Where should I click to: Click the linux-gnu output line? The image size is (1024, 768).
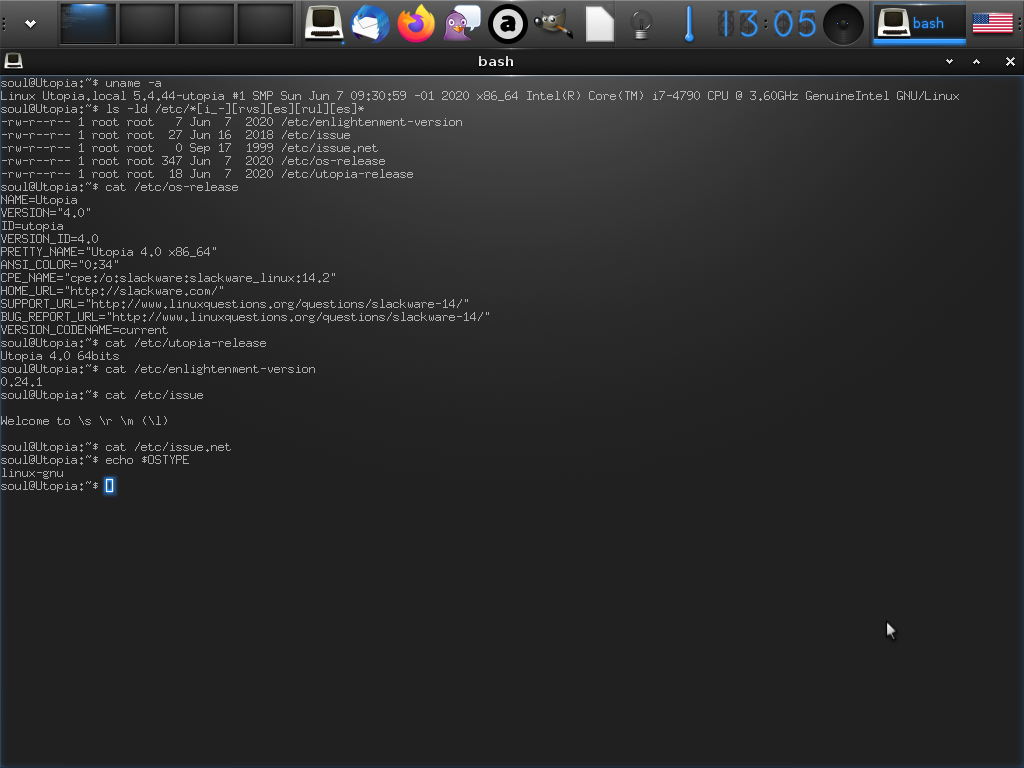[32, 473]
